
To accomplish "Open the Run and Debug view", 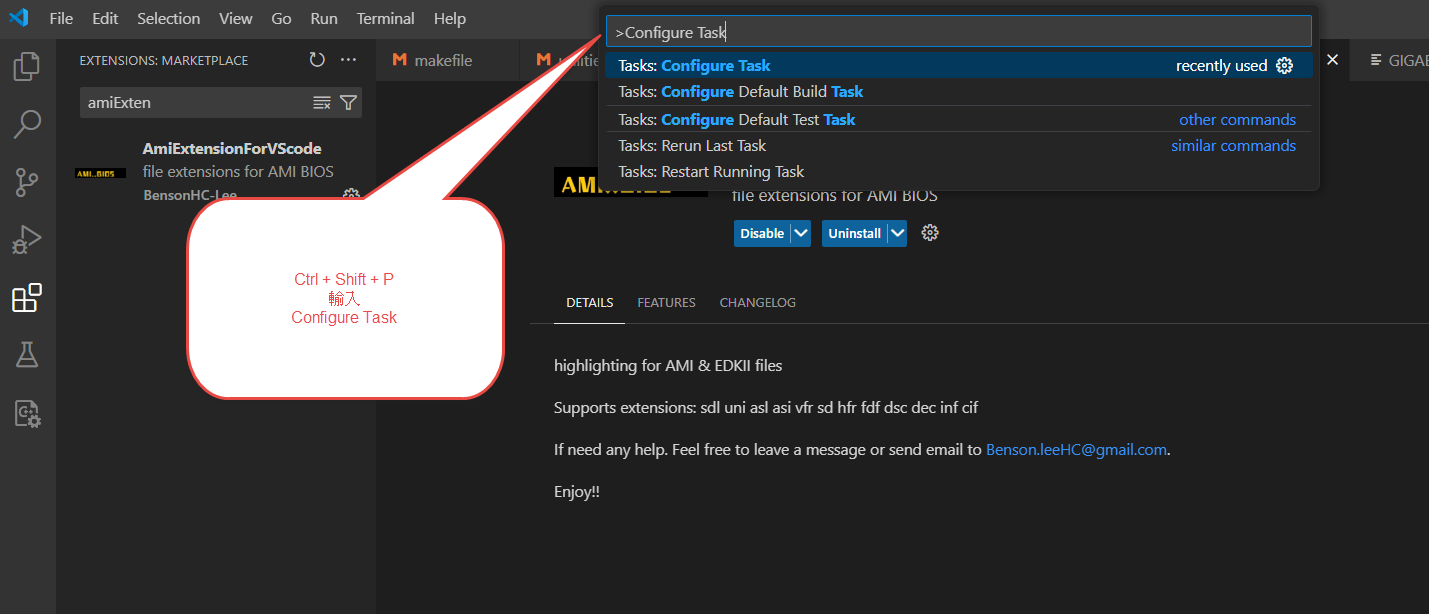I will click(x=27, y=240).
